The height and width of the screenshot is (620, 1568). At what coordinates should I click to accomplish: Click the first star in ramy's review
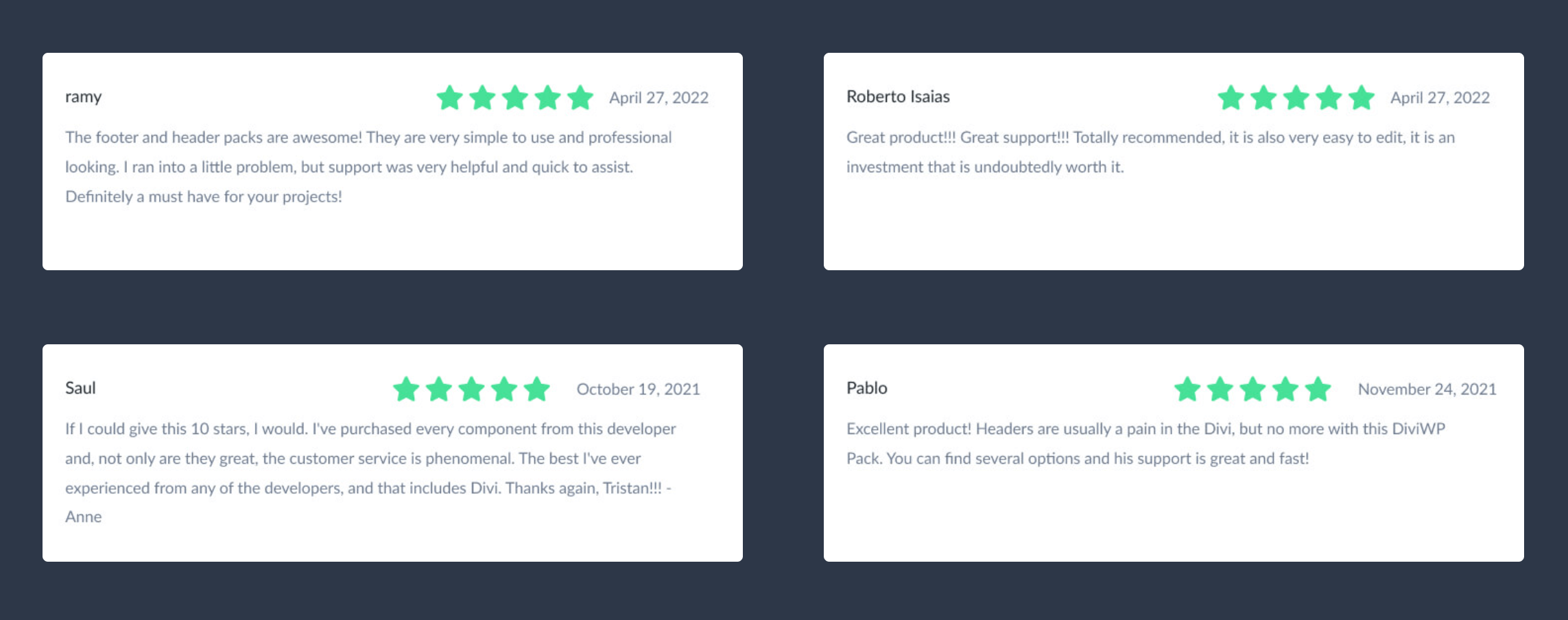point(450,97)
